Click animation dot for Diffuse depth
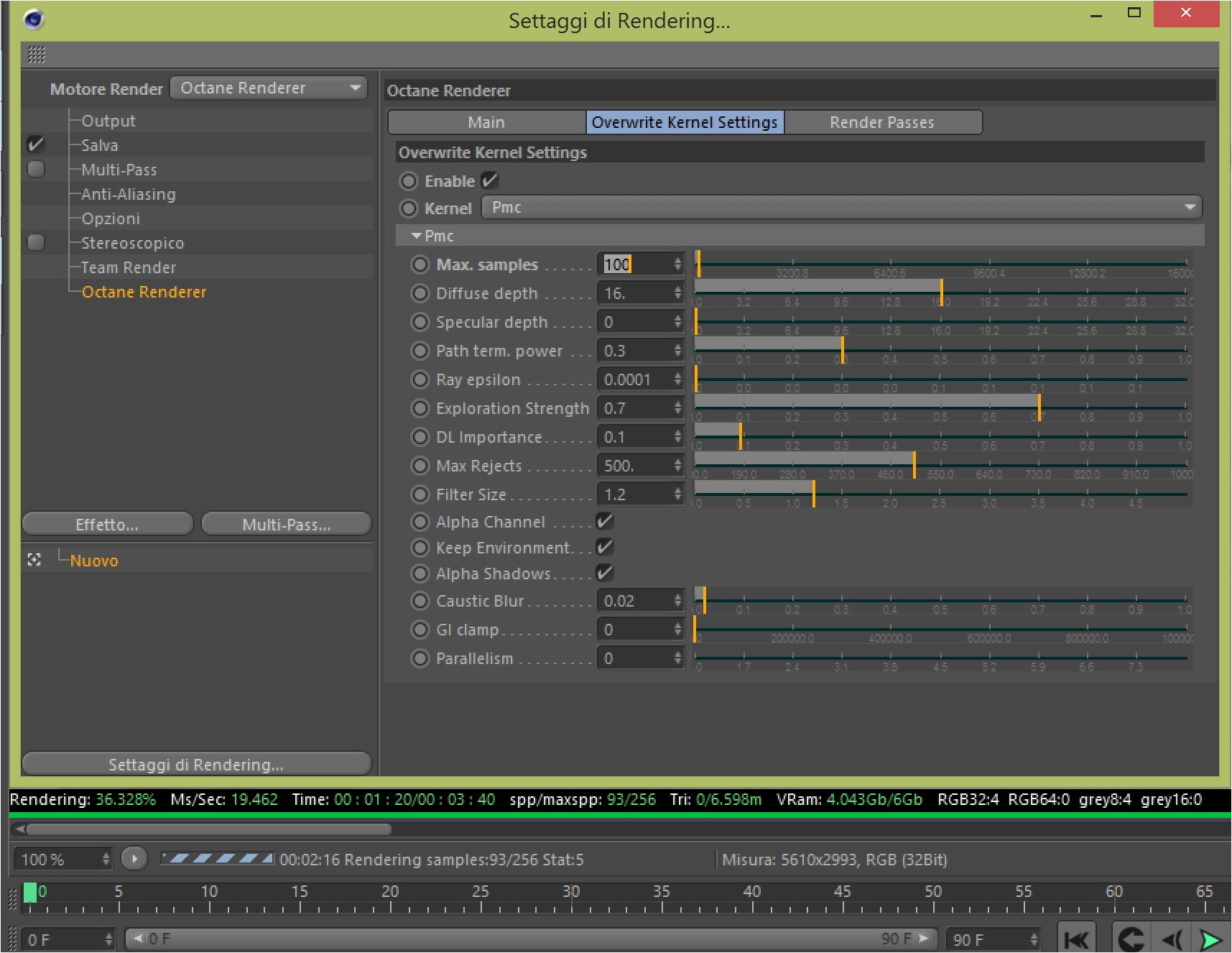This screenshot has height=953, width=1232. point(420,293)
